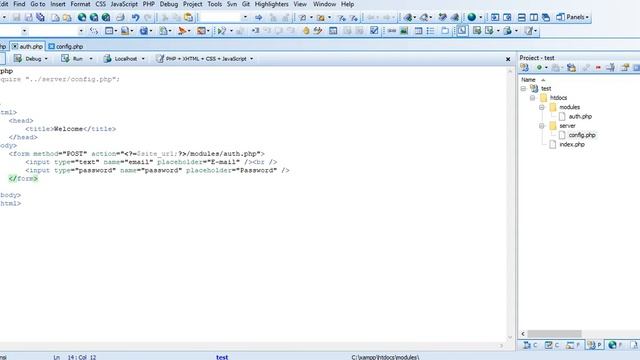Screen dimensions: 640x360
Task: Open the Find menu
Action: tap(19, 4)
